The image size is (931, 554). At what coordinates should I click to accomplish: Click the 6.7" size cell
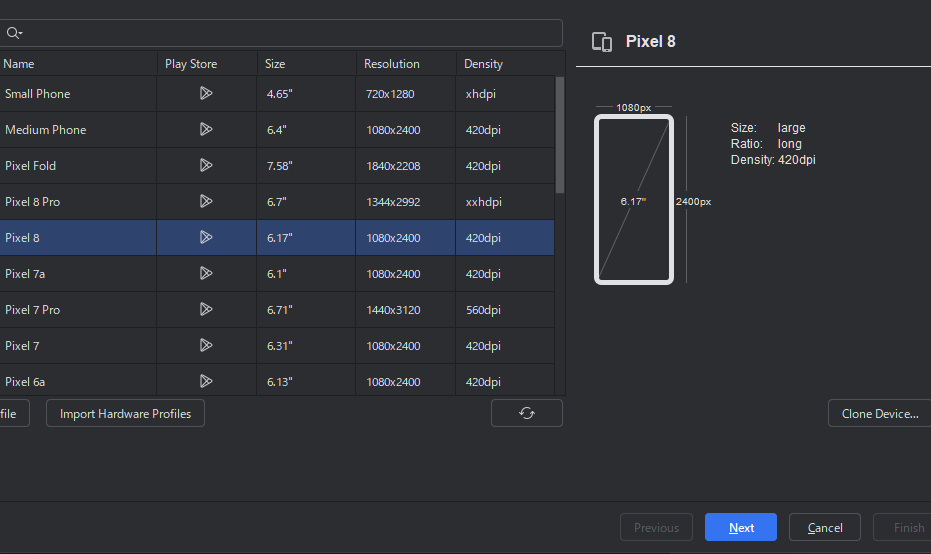coord(306,202)
